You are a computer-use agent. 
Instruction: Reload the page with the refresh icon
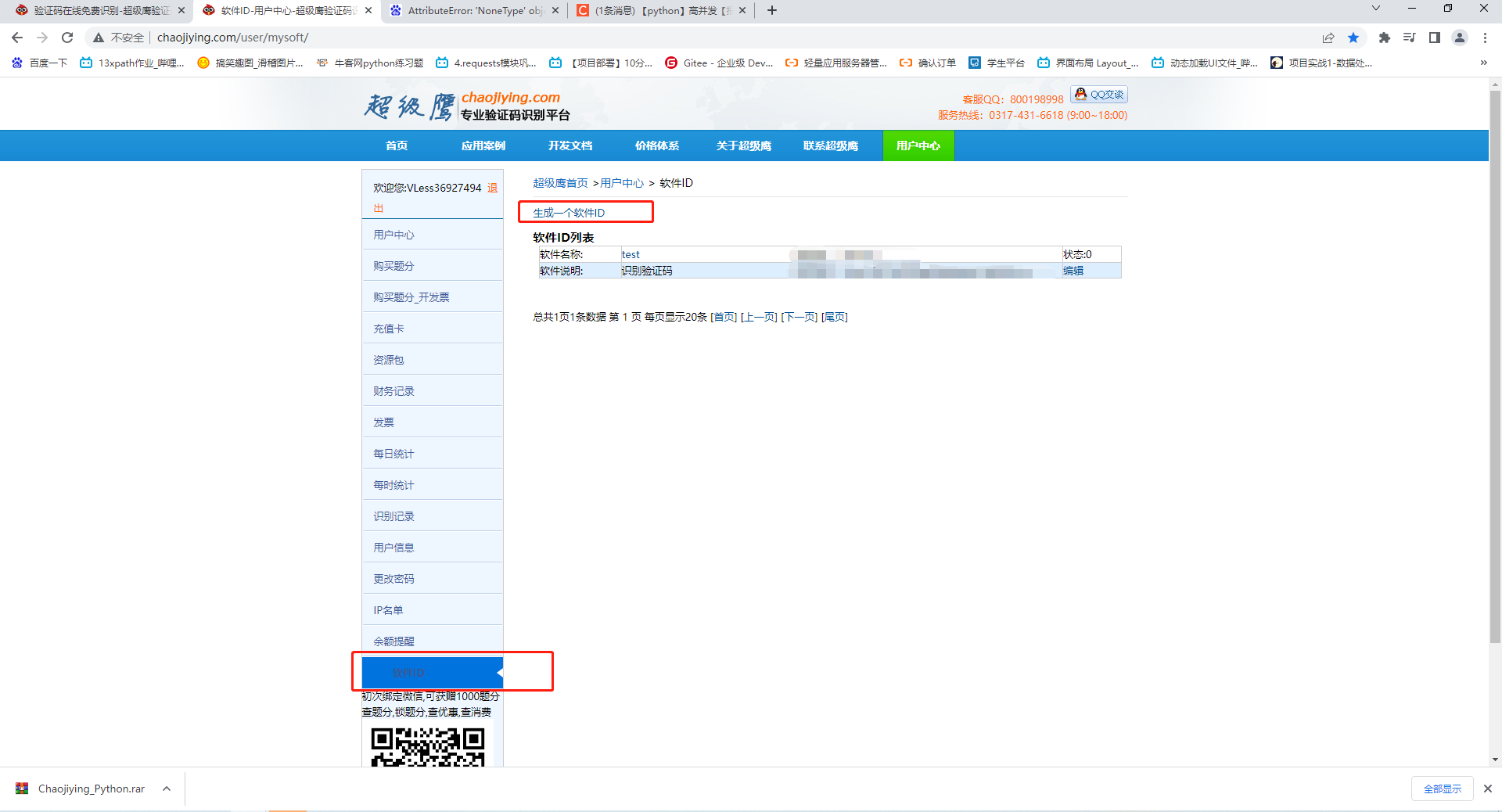(x=67, y=38)
